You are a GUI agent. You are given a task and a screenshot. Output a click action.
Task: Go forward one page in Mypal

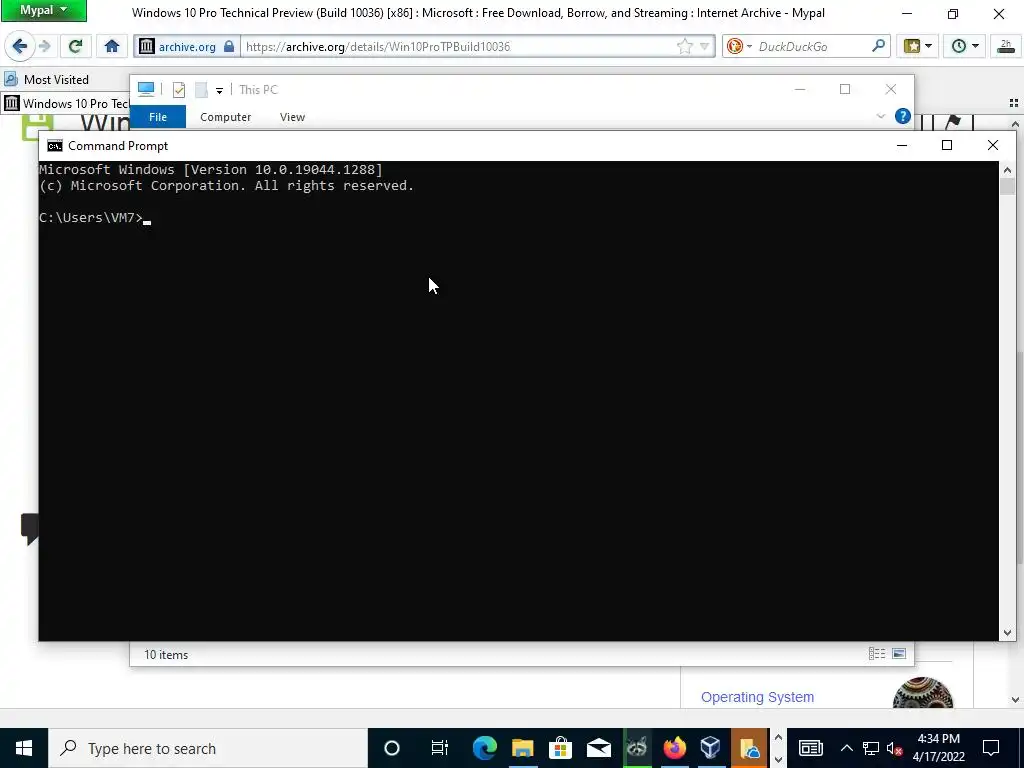[x=44, y=46]
